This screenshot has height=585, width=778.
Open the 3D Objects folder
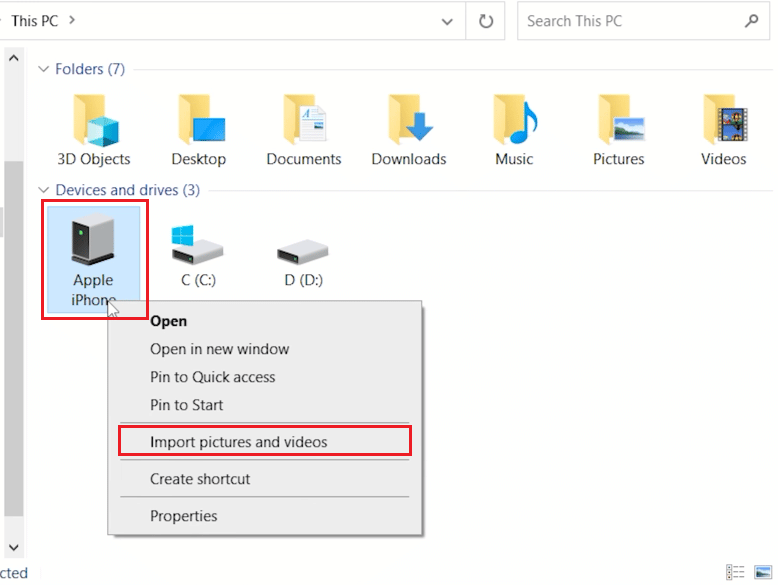click(94, 130)
